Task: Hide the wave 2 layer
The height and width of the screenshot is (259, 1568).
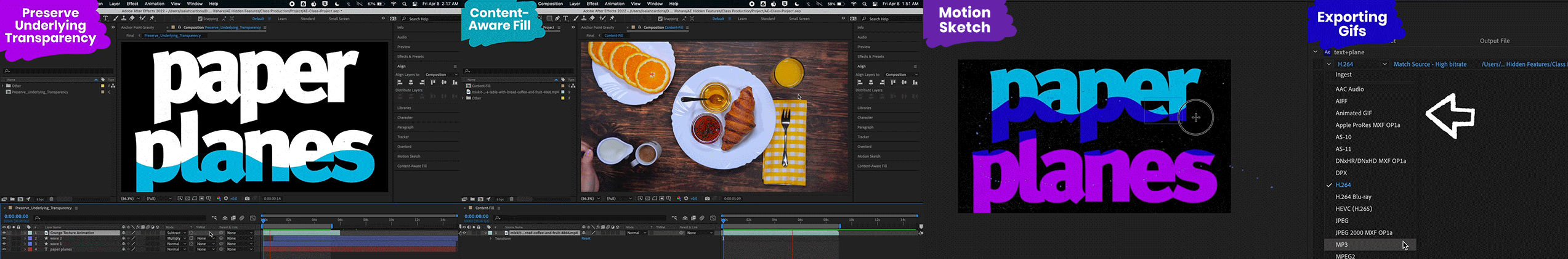Action: coord(4,239)
